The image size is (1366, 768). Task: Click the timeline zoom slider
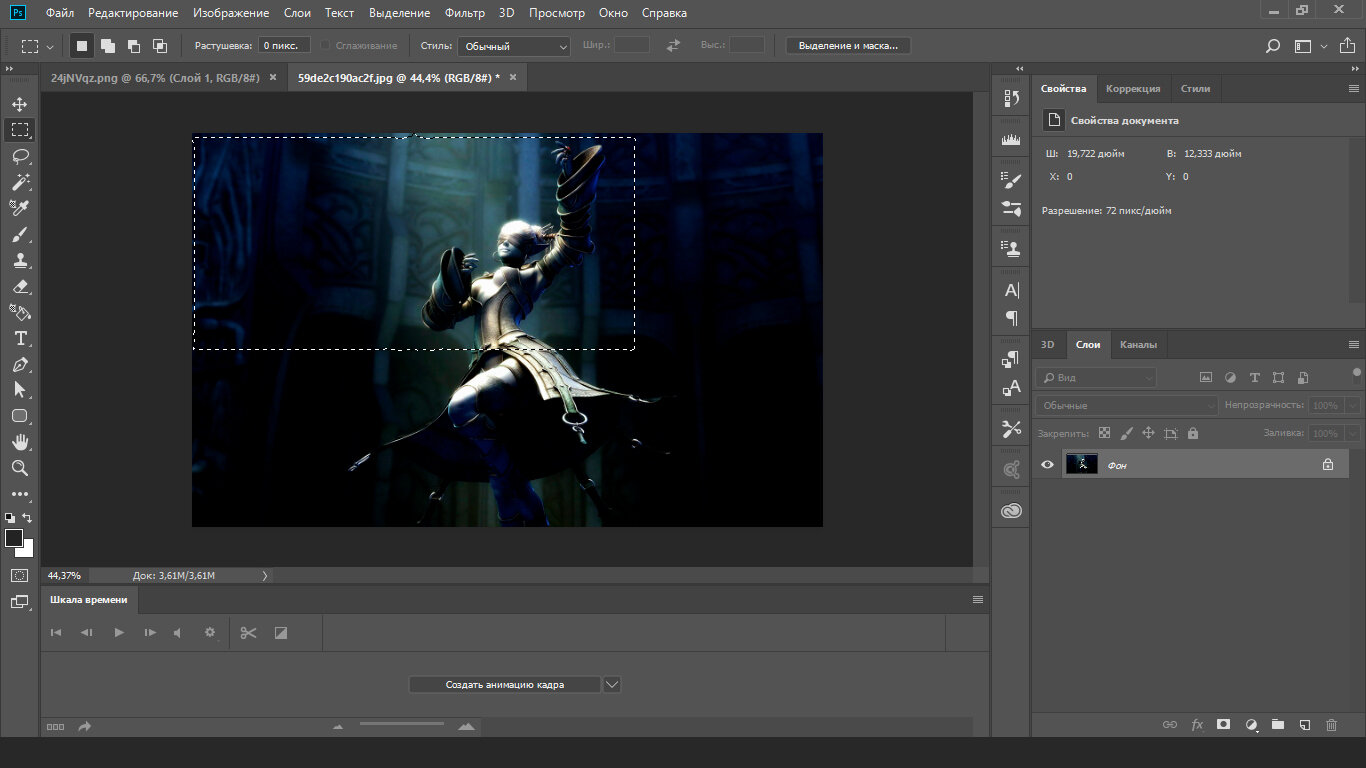(401, 724)
